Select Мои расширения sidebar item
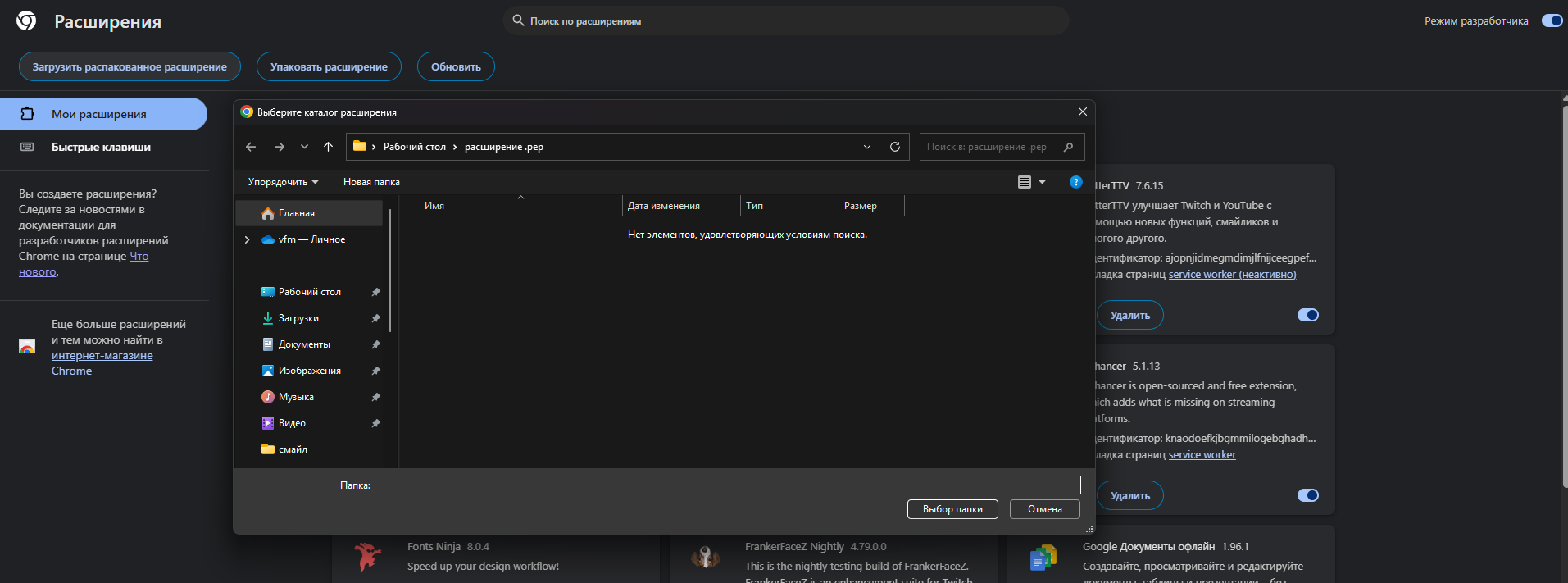Screen dimensions: 1568x583 (103, 114)
